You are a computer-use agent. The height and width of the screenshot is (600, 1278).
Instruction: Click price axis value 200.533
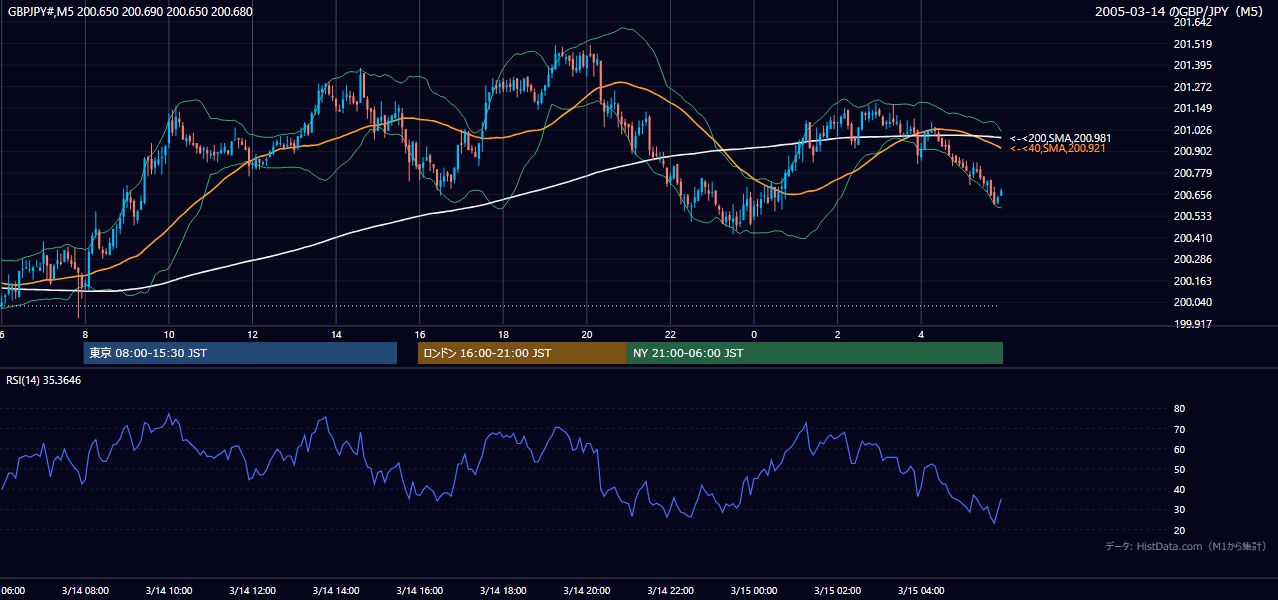pyautogui.click(x=1193, y=216)
